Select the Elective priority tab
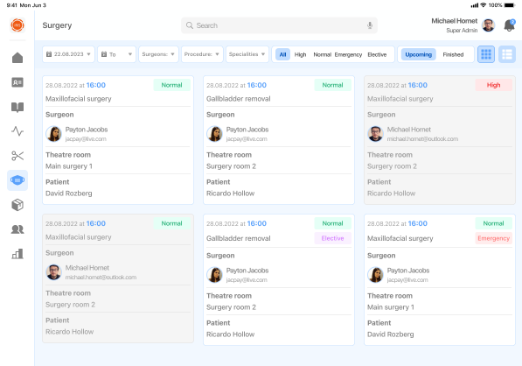Viewport: 522px width, 366px height. [x=377, y=54]
